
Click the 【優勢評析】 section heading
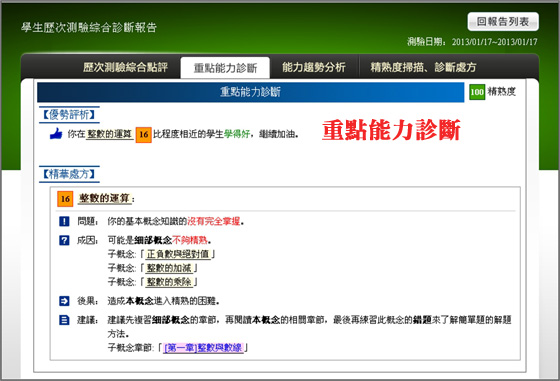(69, 115)
